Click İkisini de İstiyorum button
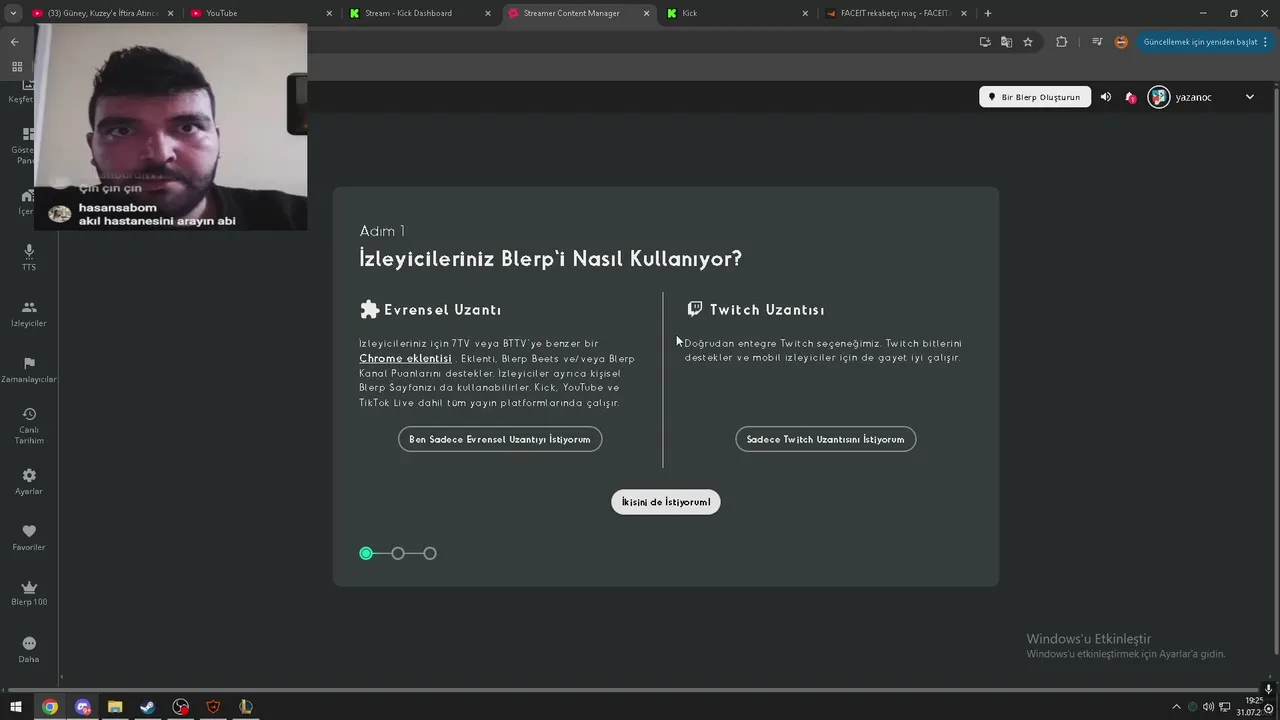Screen dimensions: 1280x720 666,502
